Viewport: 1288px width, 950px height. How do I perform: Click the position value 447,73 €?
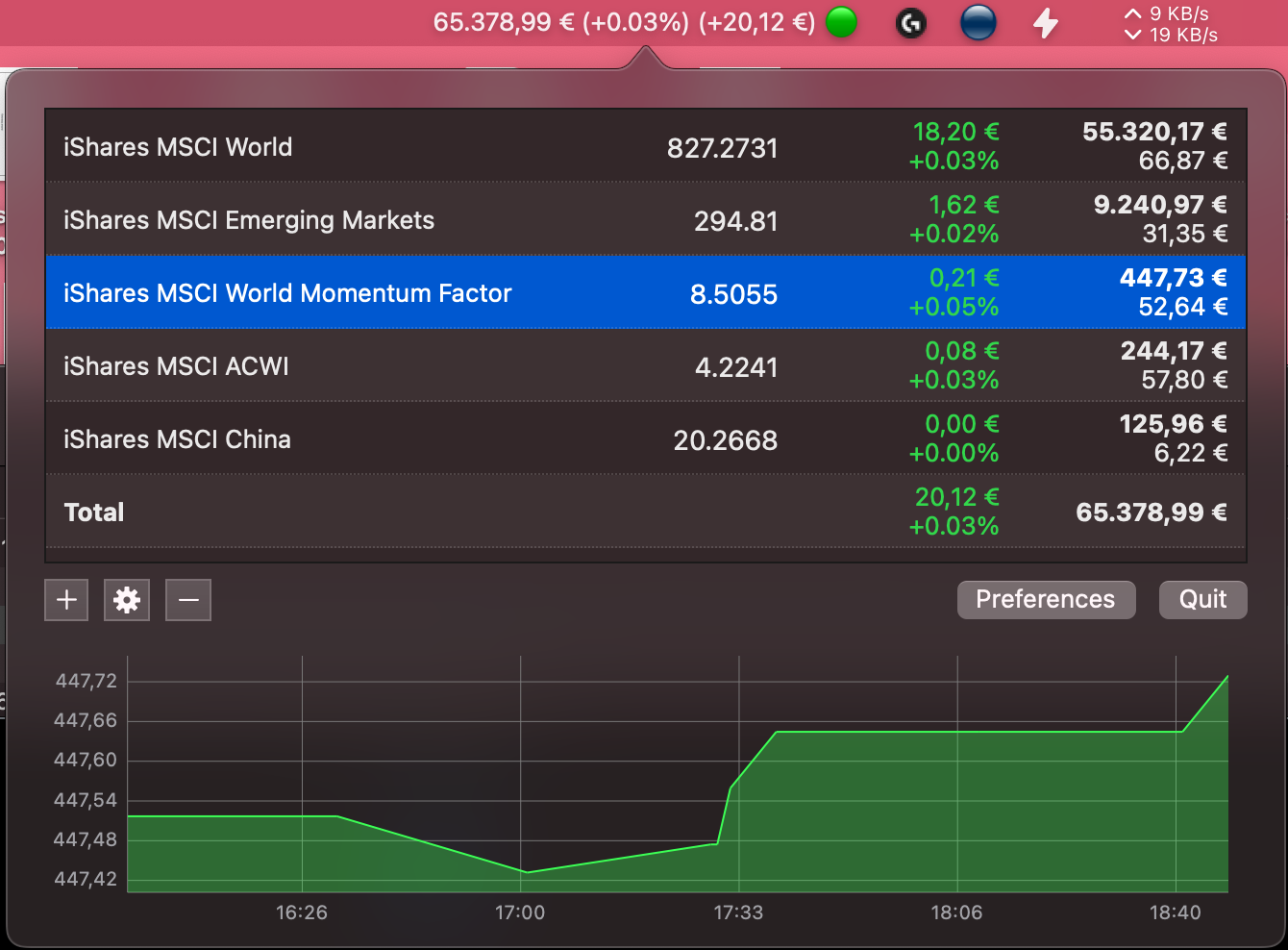(x=1174, y=278)
